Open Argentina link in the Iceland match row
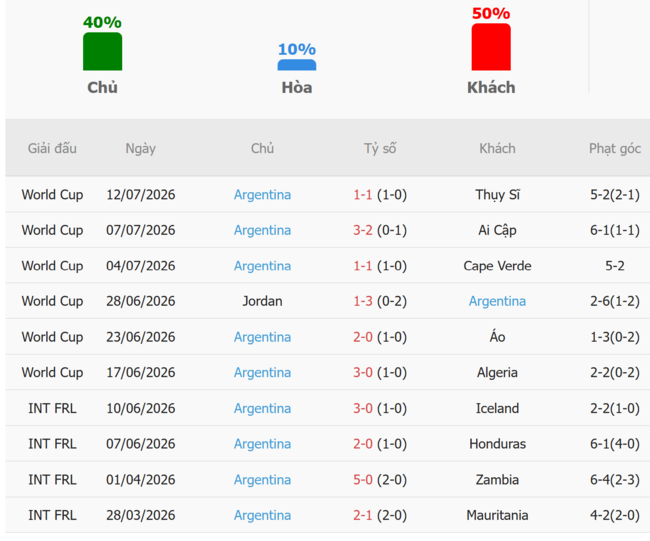This screenshot has height=541, width=650. 262,408
